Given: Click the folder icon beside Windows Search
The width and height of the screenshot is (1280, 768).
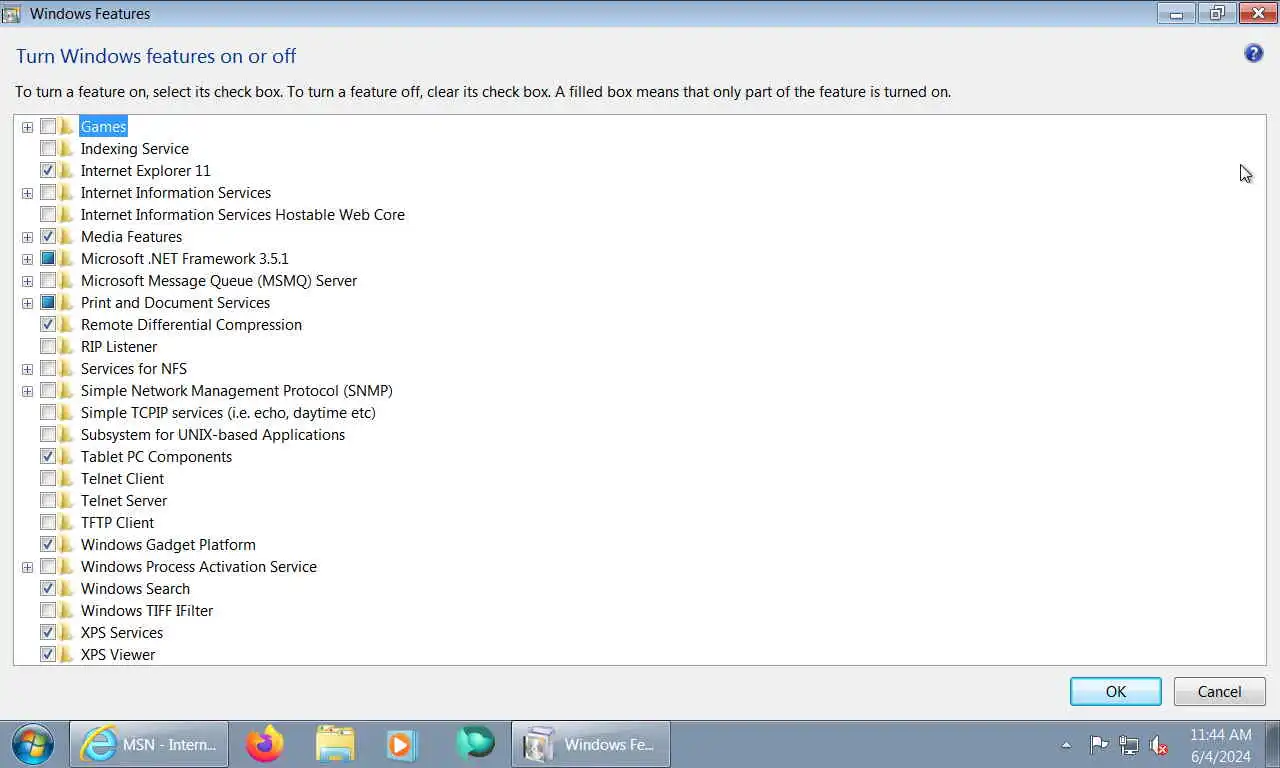Looking at the screenshot, I should [x=67, y=589].
